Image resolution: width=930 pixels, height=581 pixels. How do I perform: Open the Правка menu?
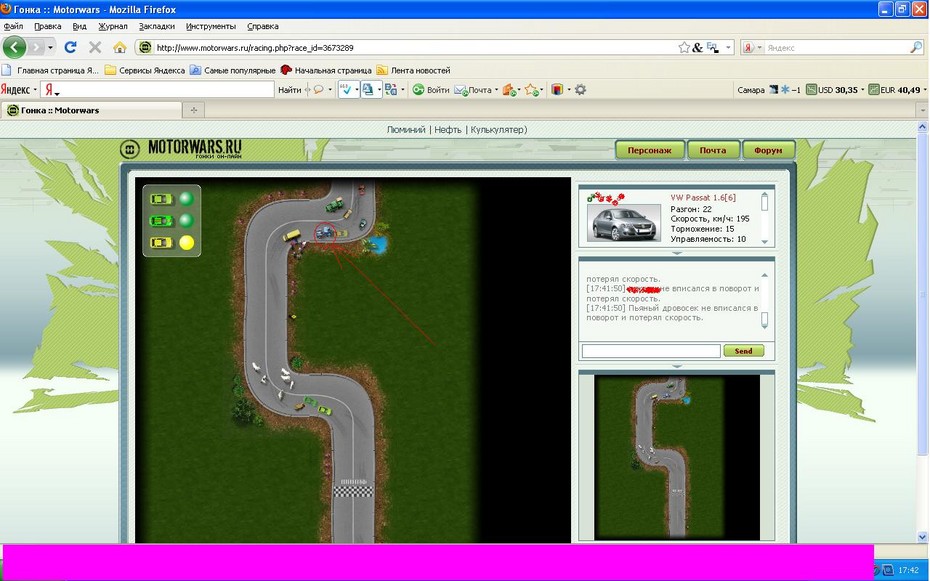pos(47,26)
